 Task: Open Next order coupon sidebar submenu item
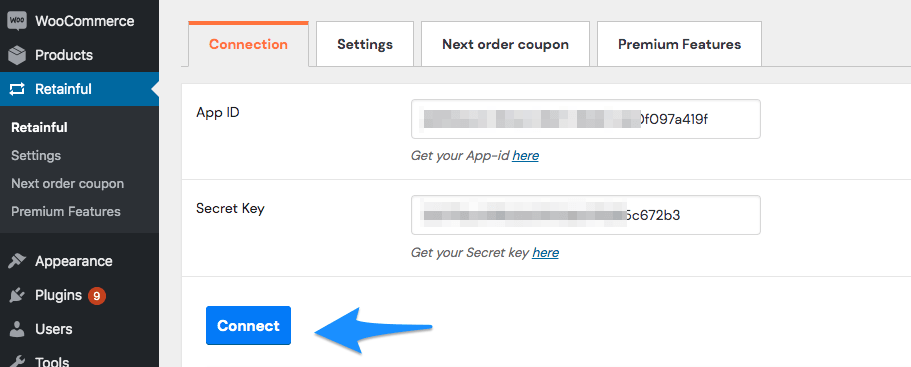[67, 184]
